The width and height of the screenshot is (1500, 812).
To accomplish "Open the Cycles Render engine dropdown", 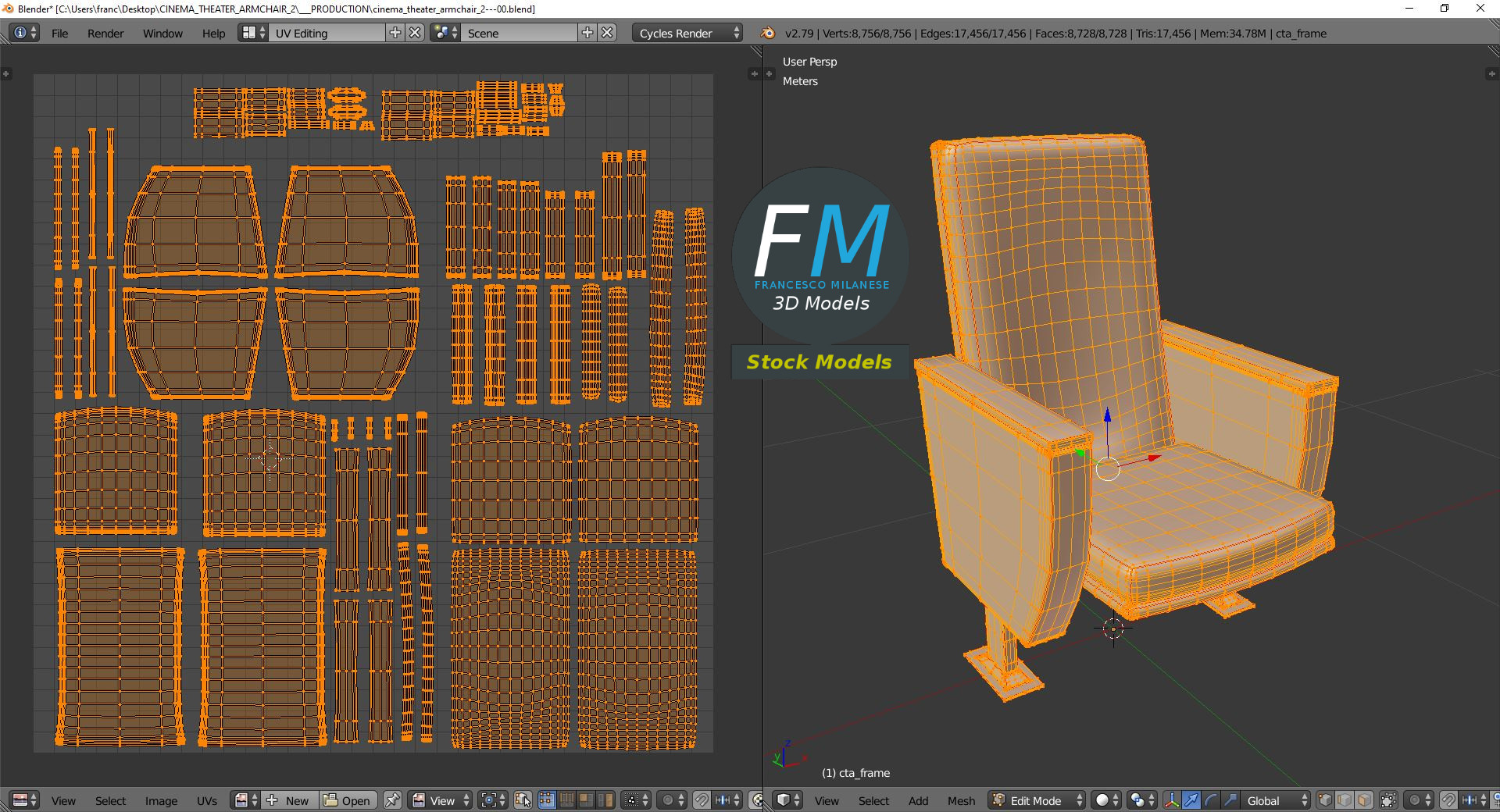I will point(687,33).
